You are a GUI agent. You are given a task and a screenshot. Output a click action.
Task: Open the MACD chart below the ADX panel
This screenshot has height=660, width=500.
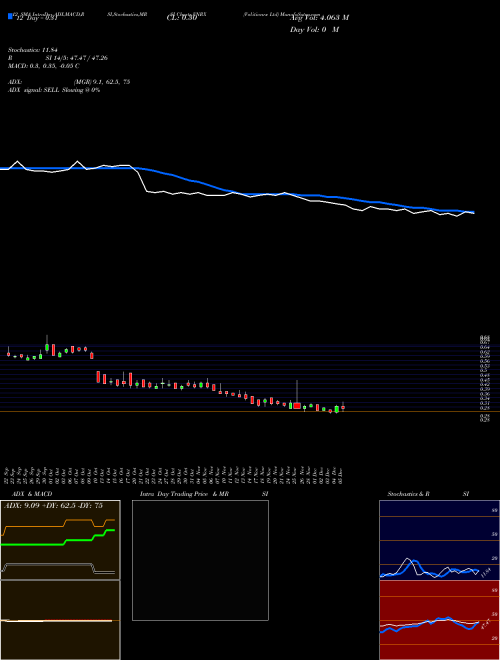point(60,620)
